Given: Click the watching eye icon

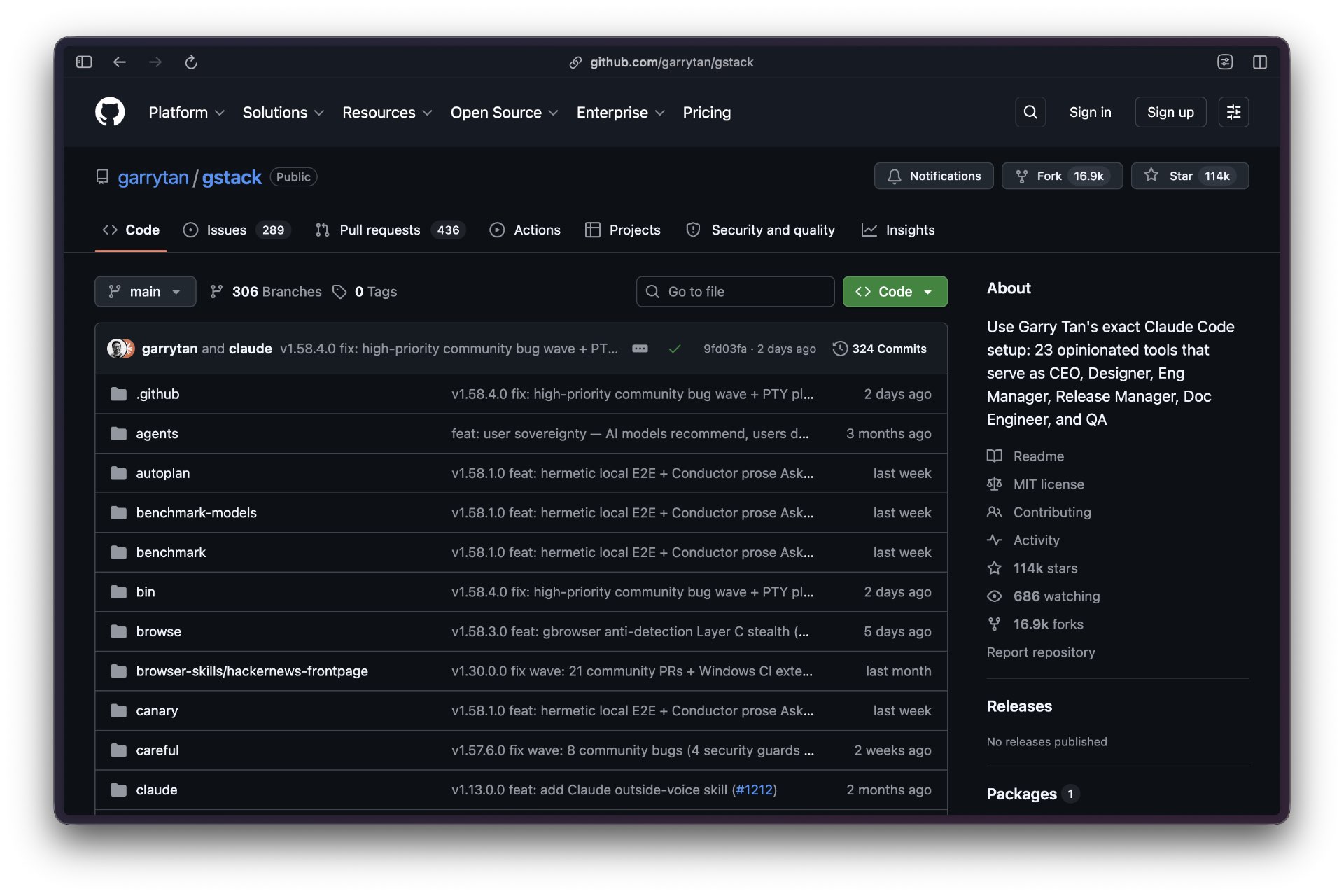Looking at the screenshot, I should [995, 596].
